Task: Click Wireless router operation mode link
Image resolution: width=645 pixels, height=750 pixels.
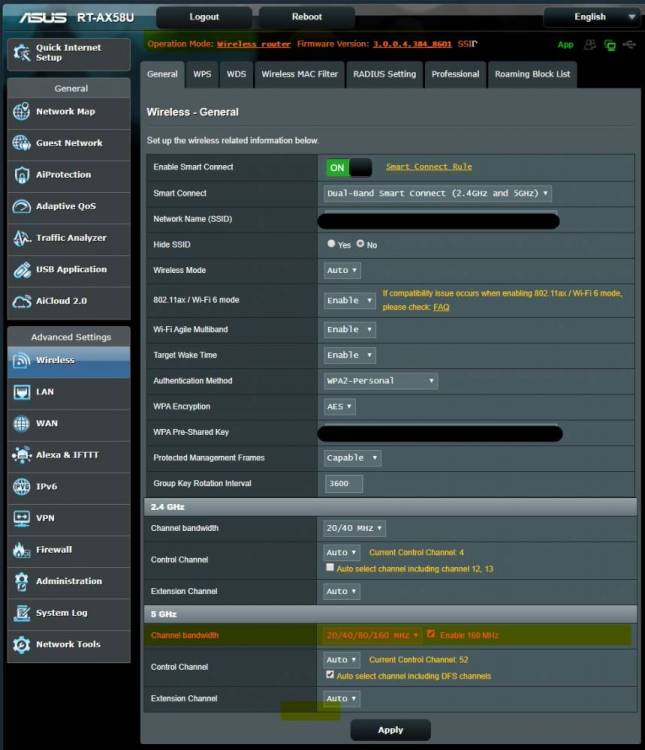Action: tap(254, 44)
